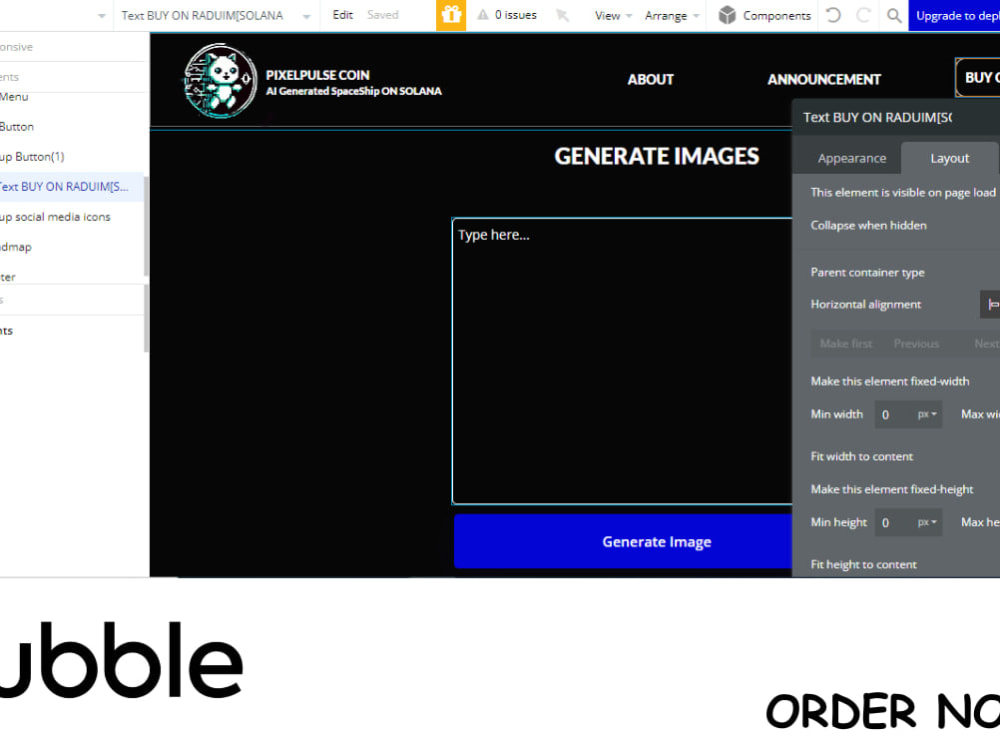The height and width of the screenshot is (750, 1000).
Task: Redo the last action
Action: point(864,15)
